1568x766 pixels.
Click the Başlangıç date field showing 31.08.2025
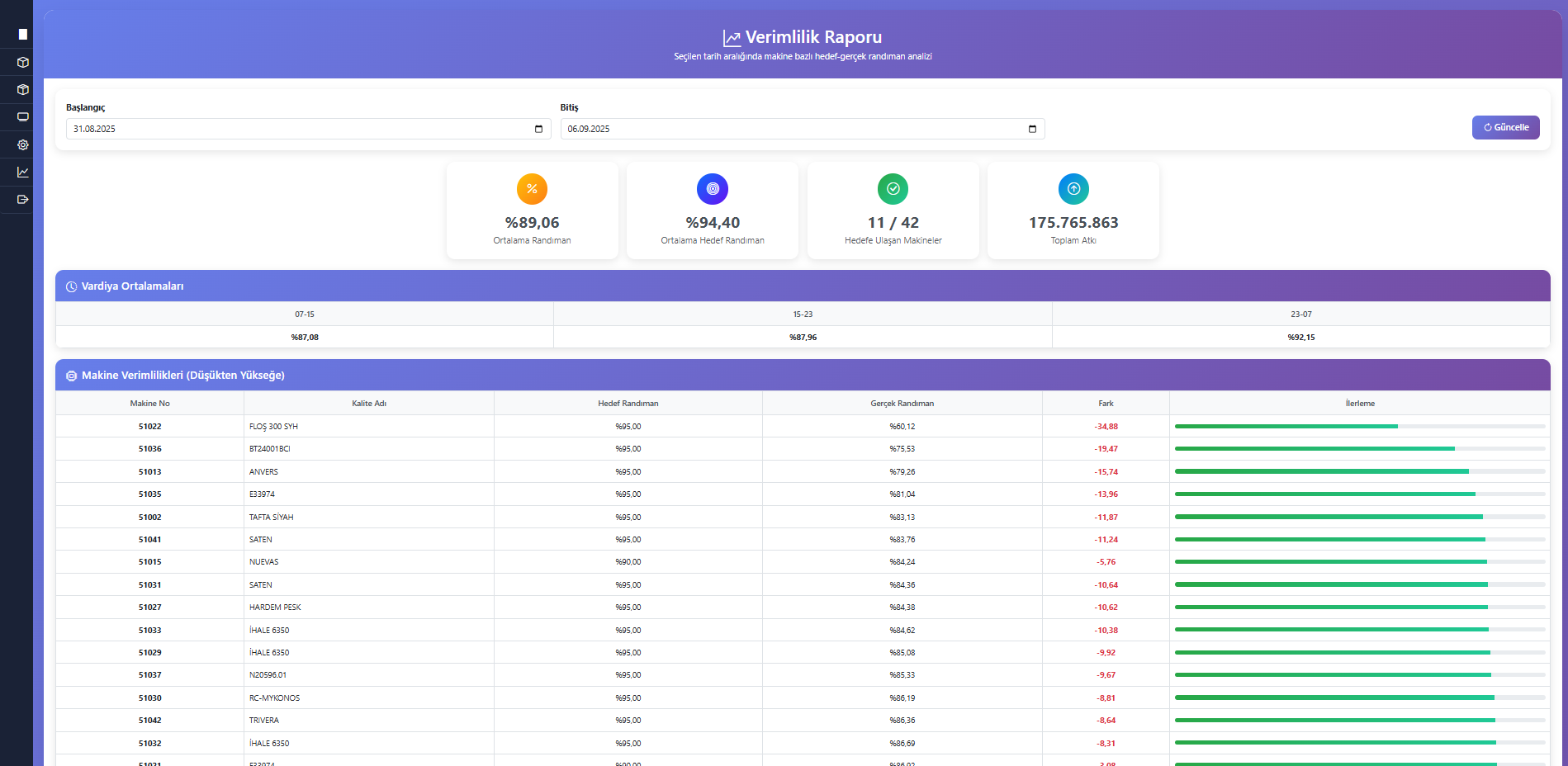(297, 129)
